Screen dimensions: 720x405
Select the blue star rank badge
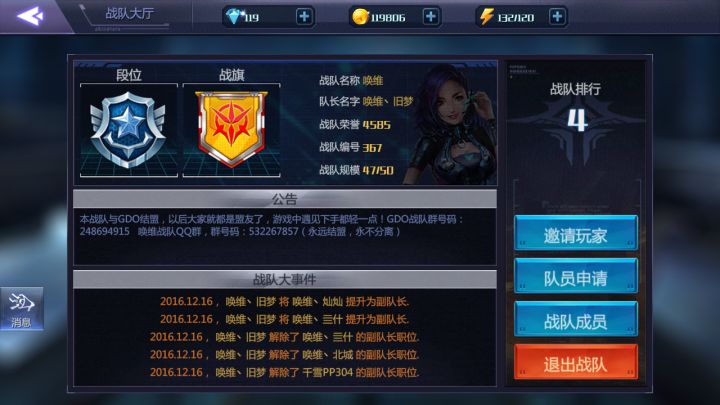click(x=129, y=130)
